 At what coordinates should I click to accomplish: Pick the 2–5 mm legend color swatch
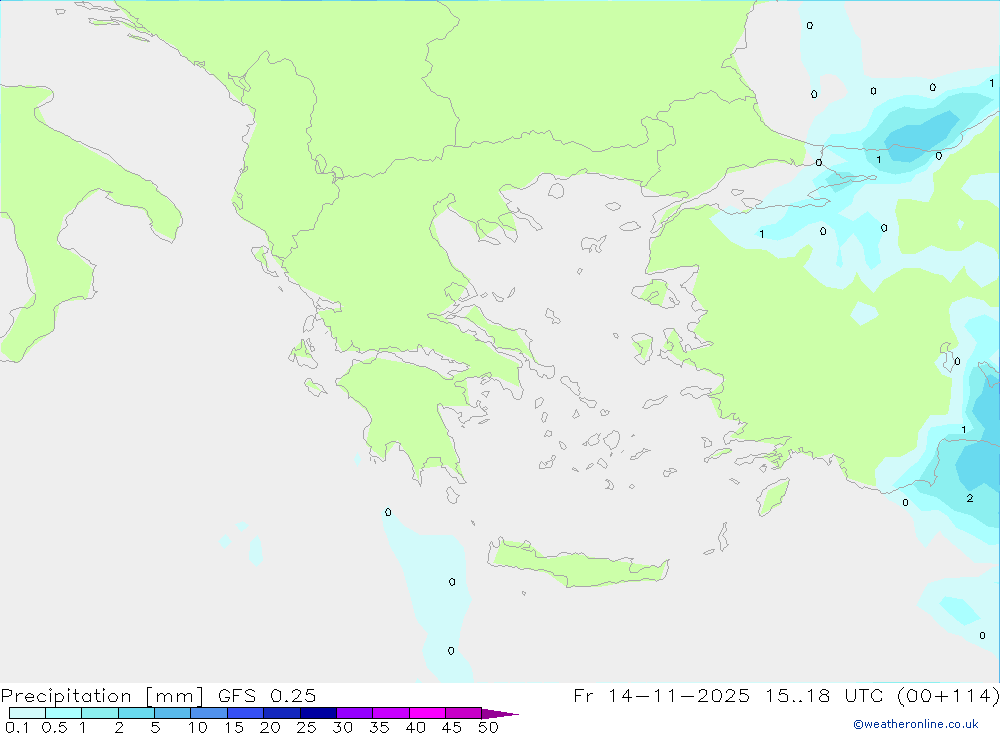pyautogui.click(x=136, y=713)
